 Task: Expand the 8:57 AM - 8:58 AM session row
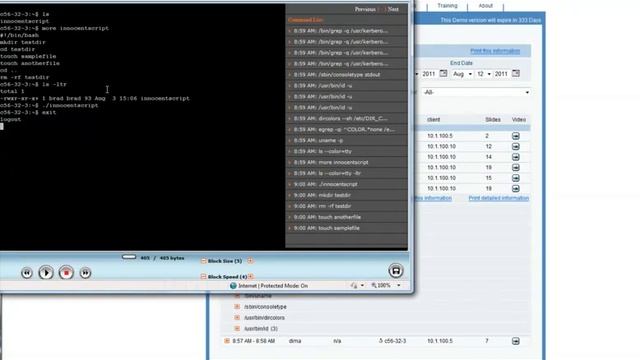pyautogui.click(x=227, y=341)
